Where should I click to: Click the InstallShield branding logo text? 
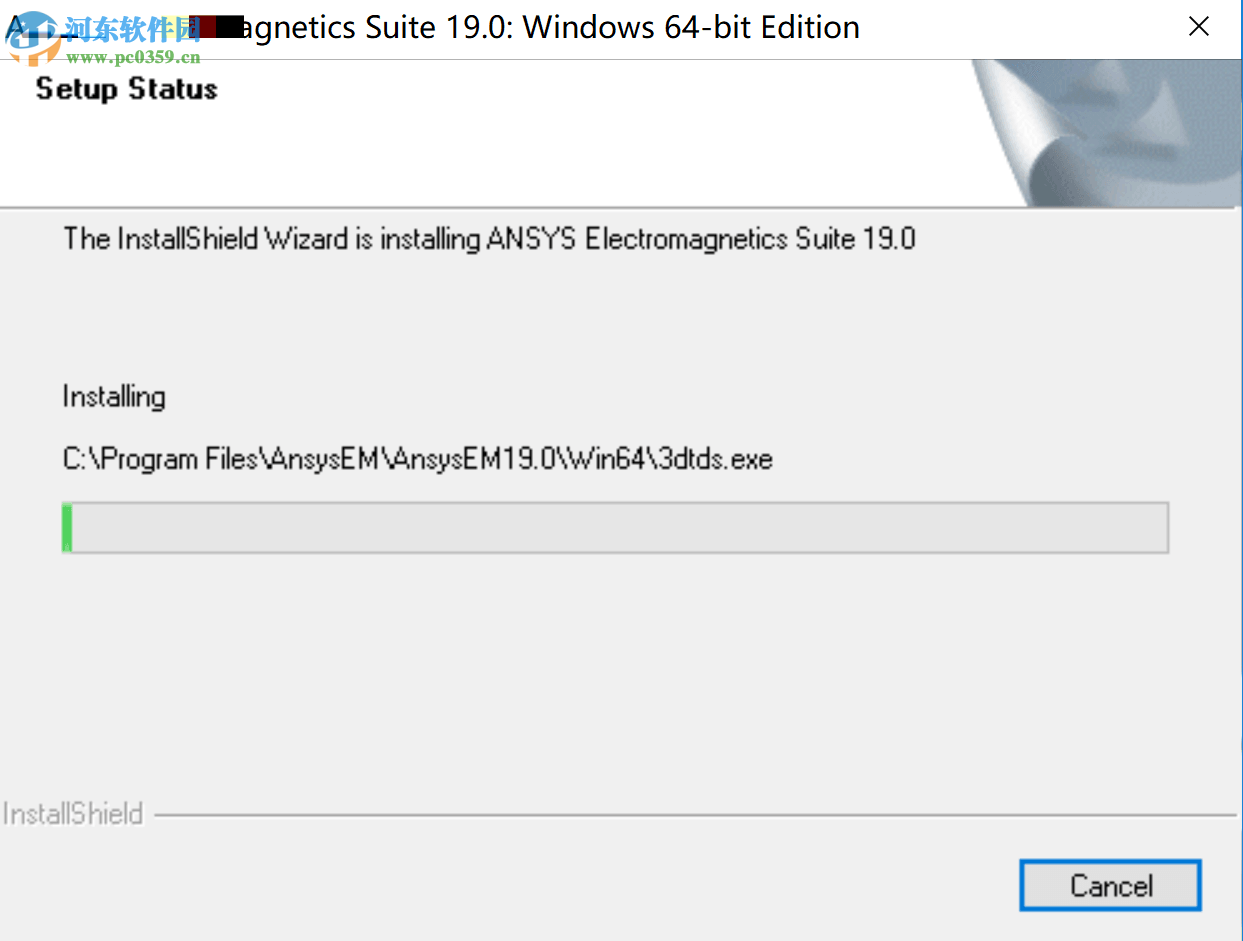[x=73, y=813]
